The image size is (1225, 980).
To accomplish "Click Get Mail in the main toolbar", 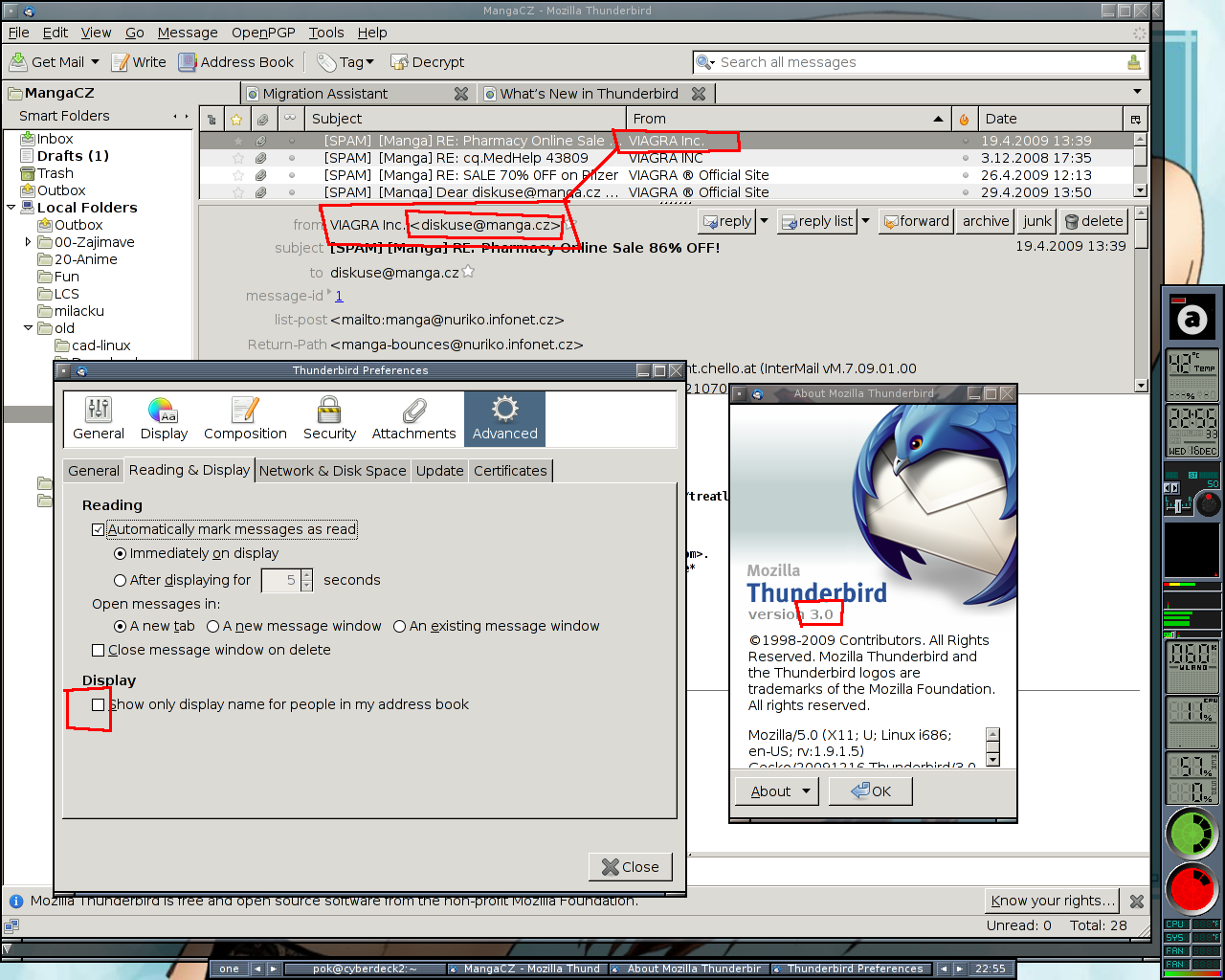I will (47, 62).
